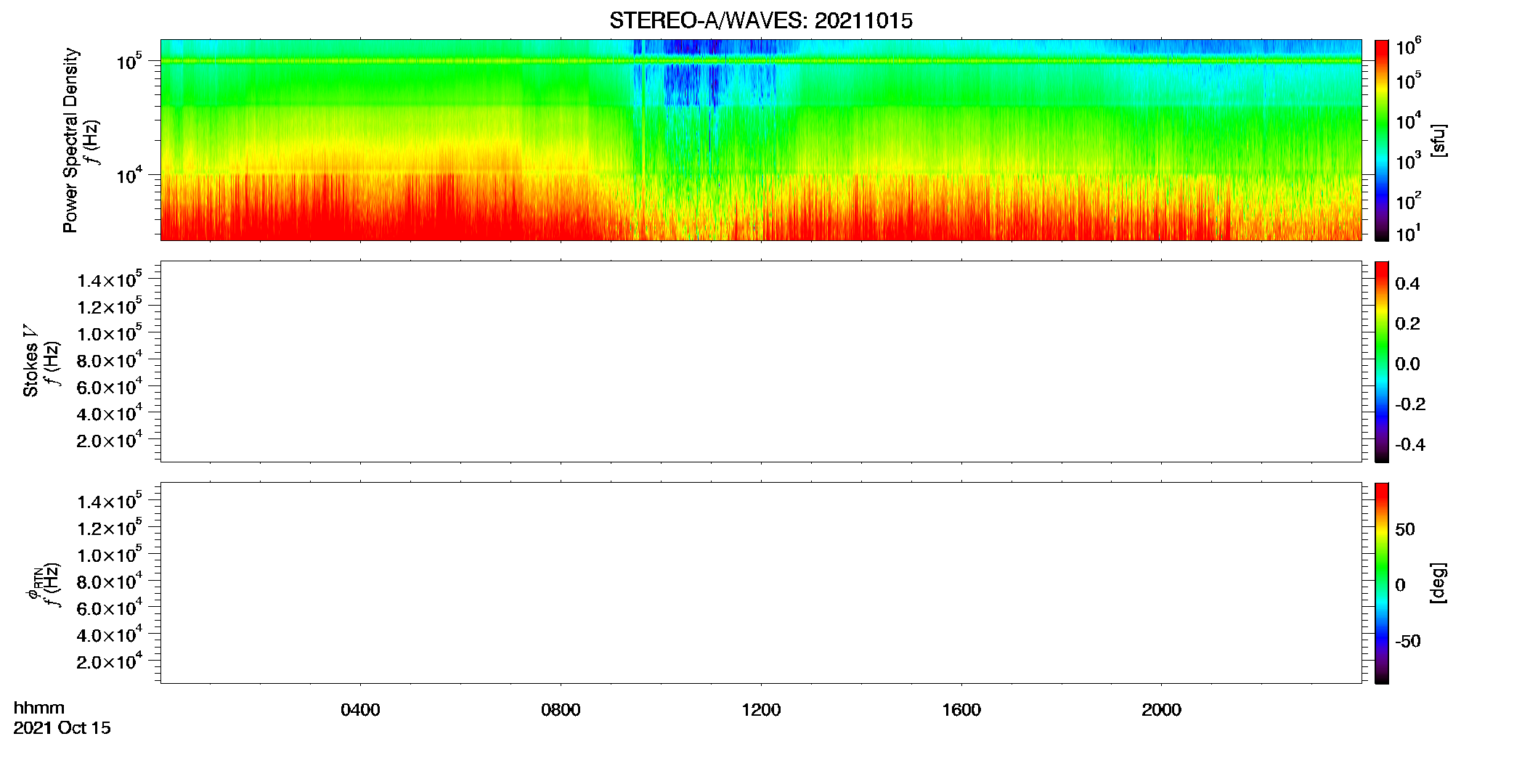Click the 0400 time tick label
The width and height of the screenshot is (1522, 784).
360,710
